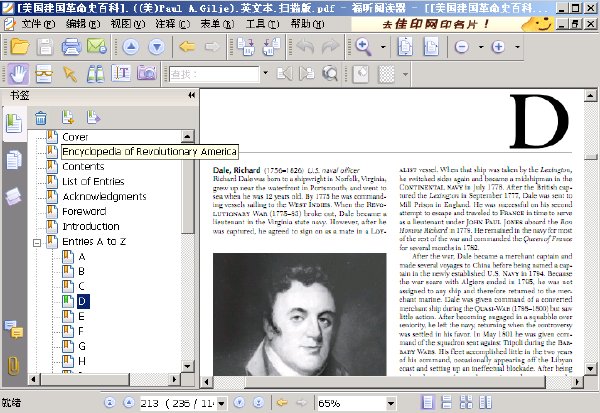The width and height of the screenshot is (600, 413).
Task: Click the redo arrow in the toolbar
Action: tap(330, 47)
